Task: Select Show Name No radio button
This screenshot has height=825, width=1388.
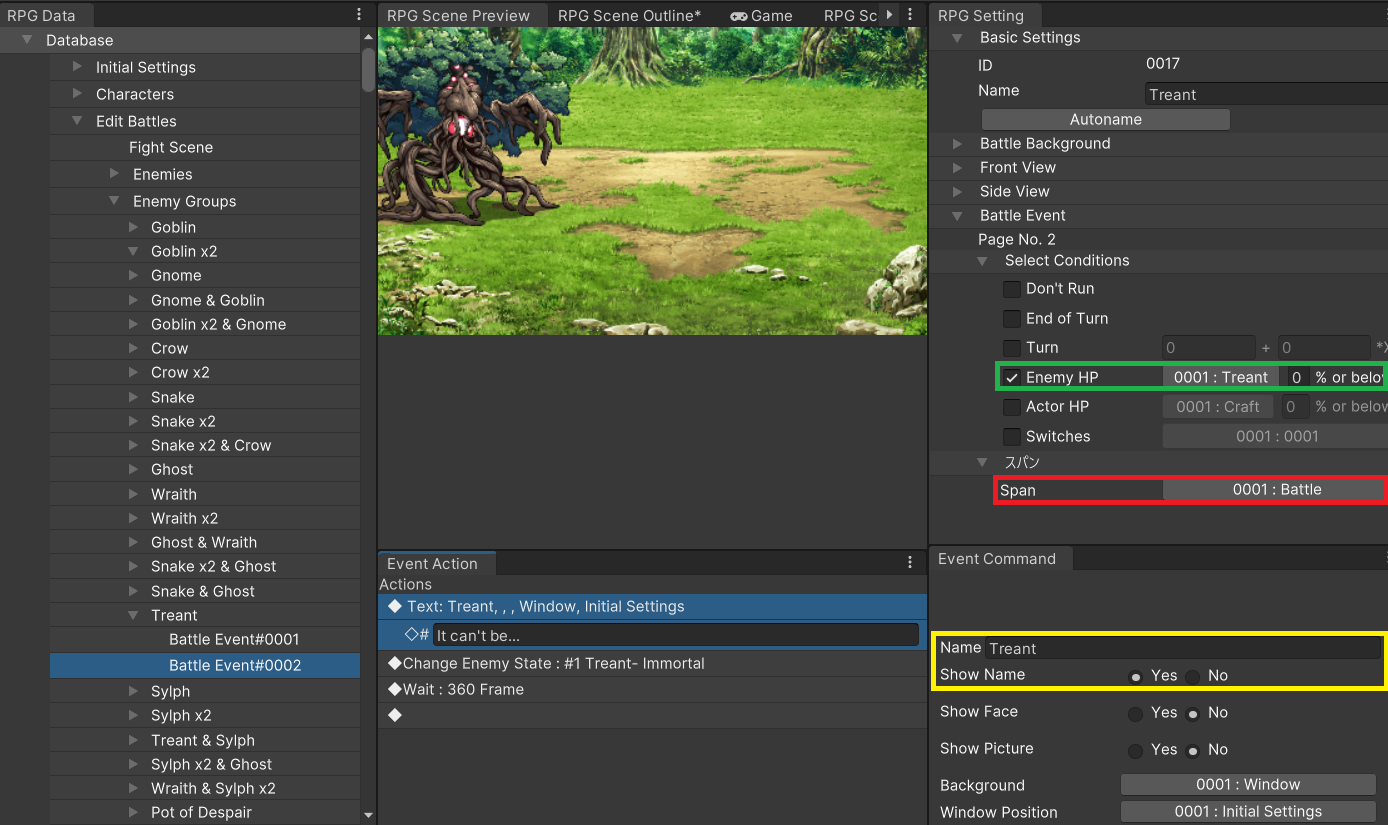Action: coord(1192,677)
